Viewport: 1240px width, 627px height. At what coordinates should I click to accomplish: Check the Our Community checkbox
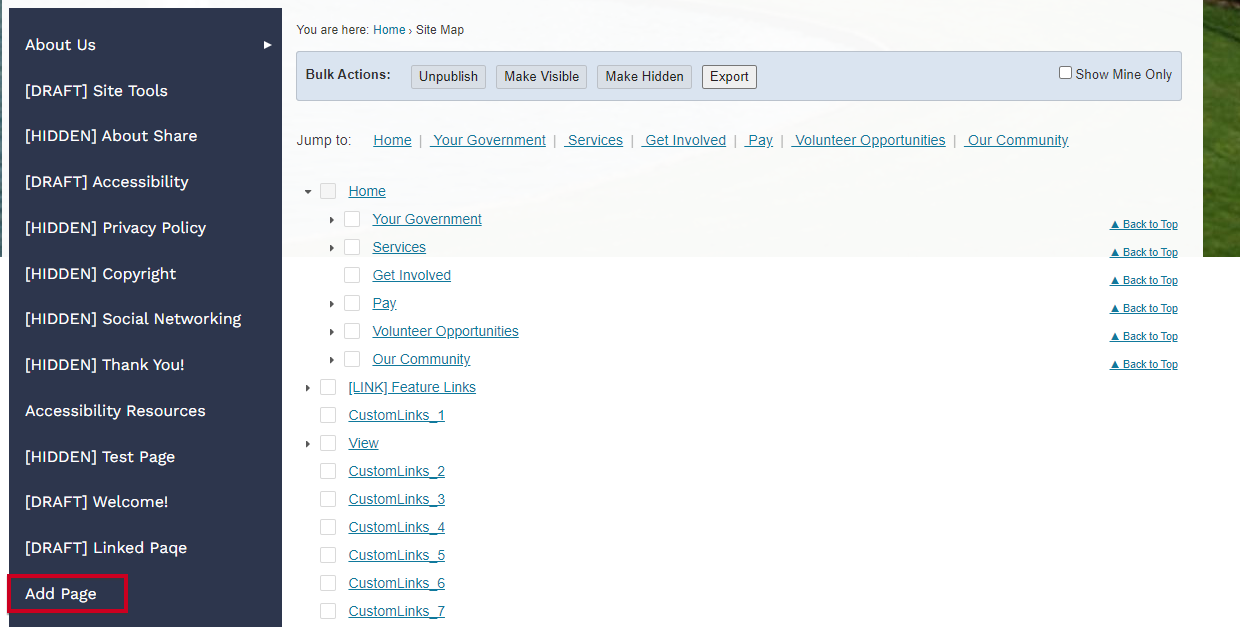click(352, 359)
